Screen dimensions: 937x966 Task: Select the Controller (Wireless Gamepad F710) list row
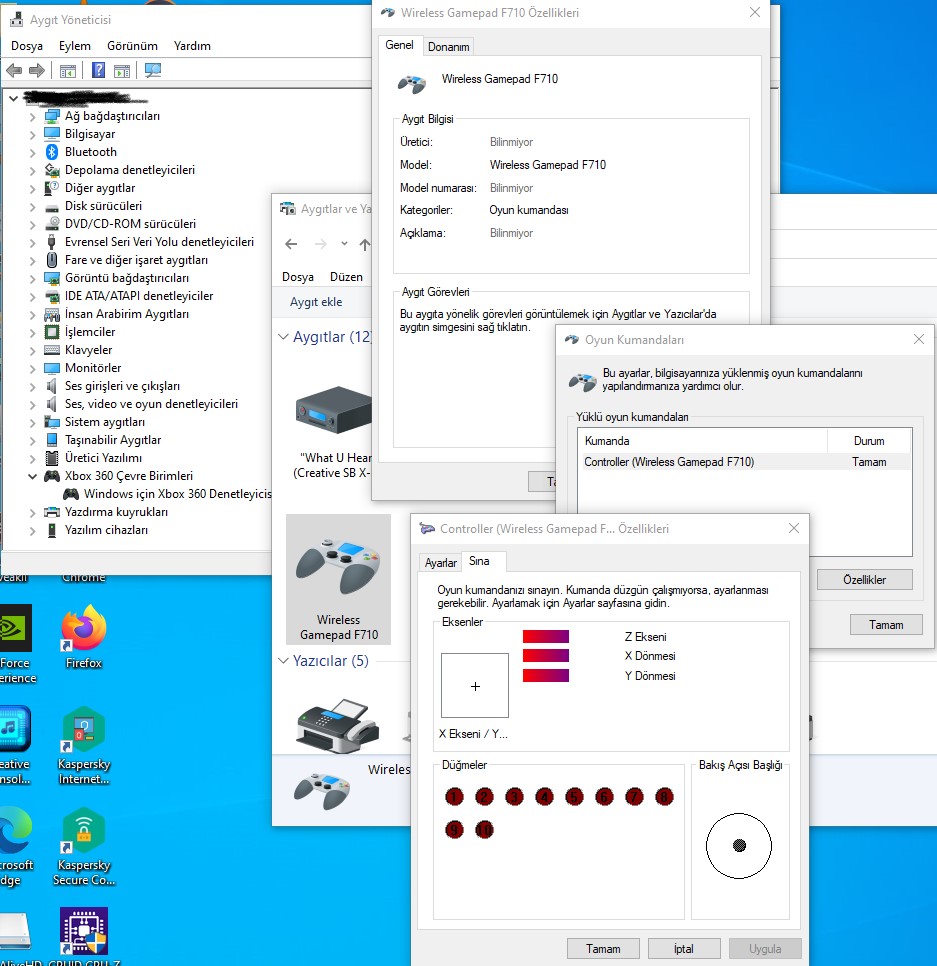coord(745,462)
